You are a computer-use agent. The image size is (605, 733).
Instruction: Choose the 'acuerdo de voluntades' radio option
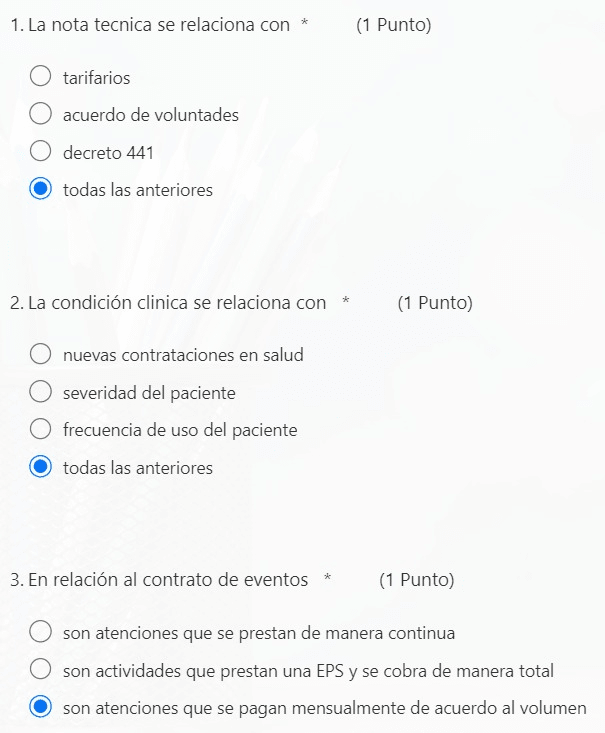[40, 114]
